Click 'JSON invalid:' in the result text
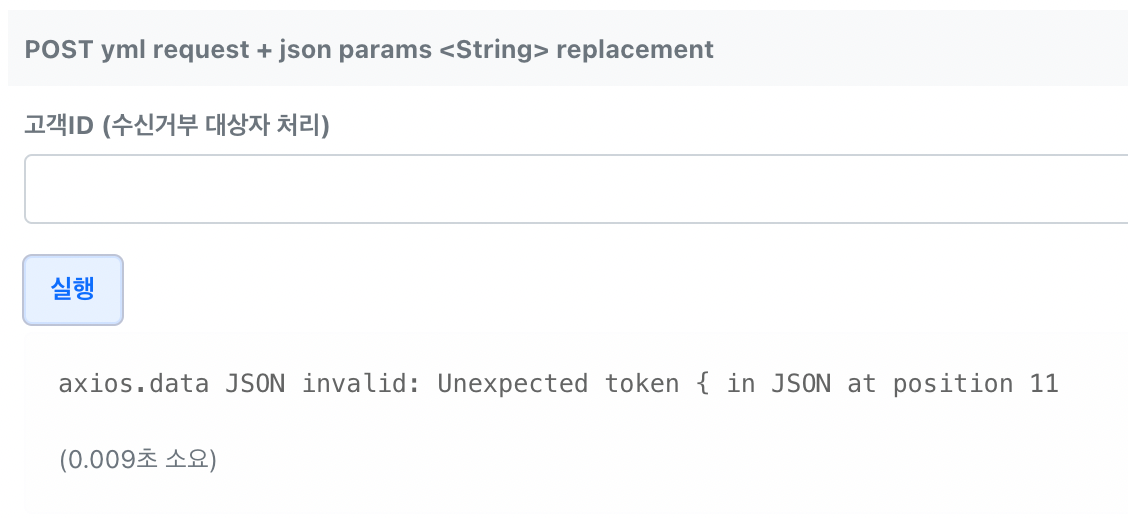 coord(323,383)
